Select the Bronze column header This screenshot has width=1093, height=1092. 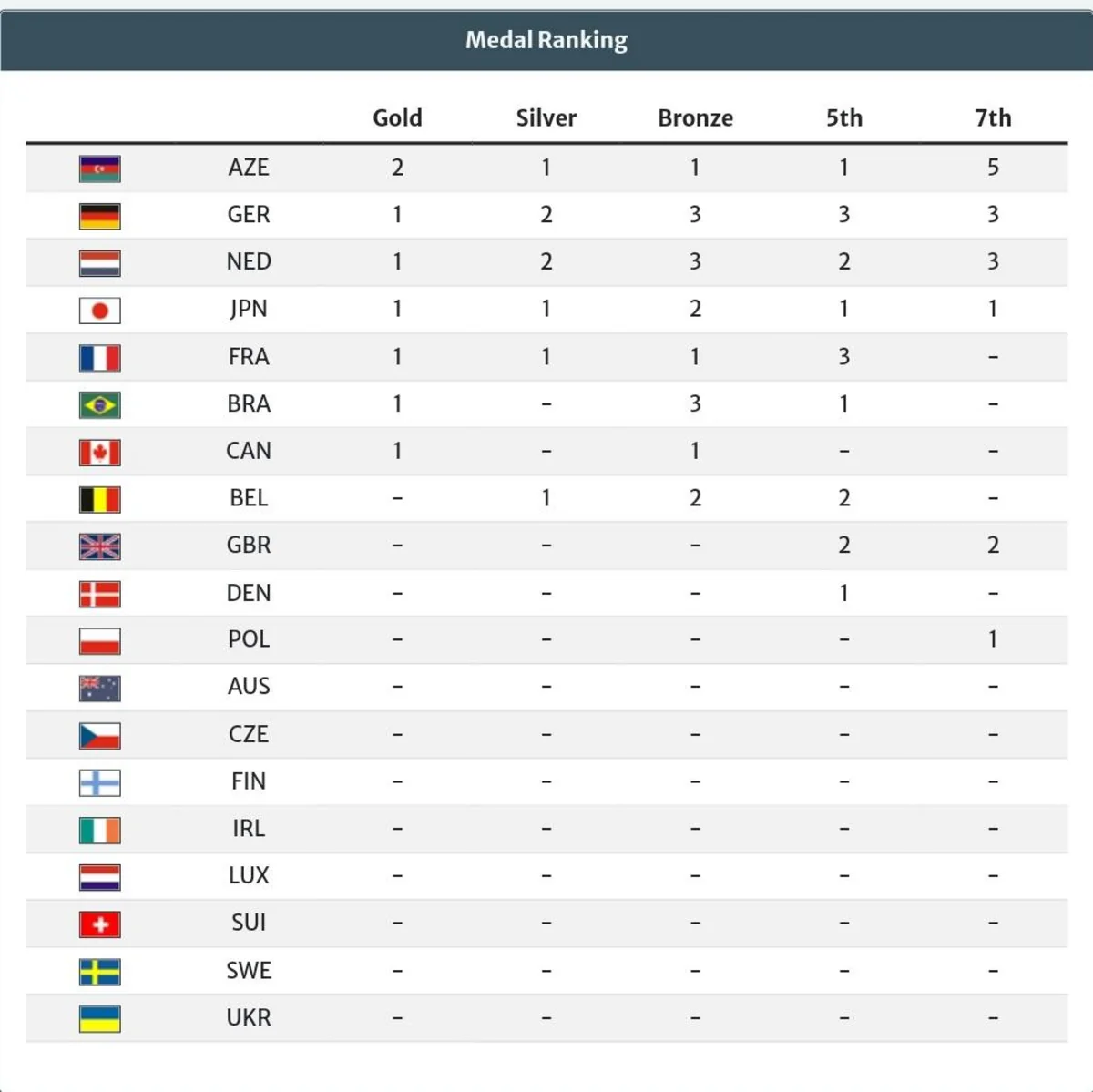(695, 118)
